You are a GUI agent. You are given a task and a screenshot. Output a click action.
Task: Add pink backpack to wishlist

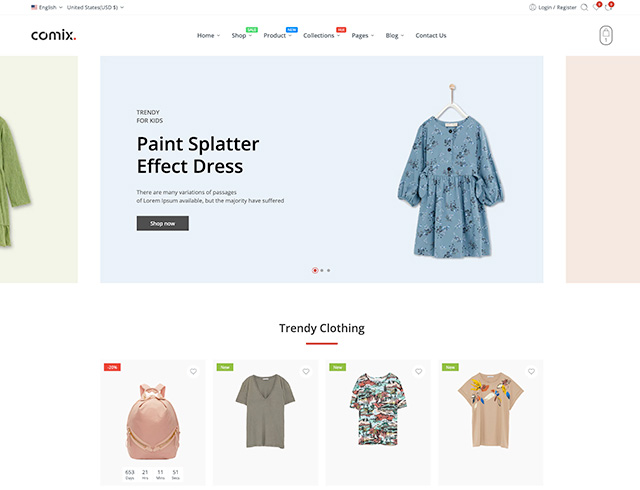pos(193,371)
